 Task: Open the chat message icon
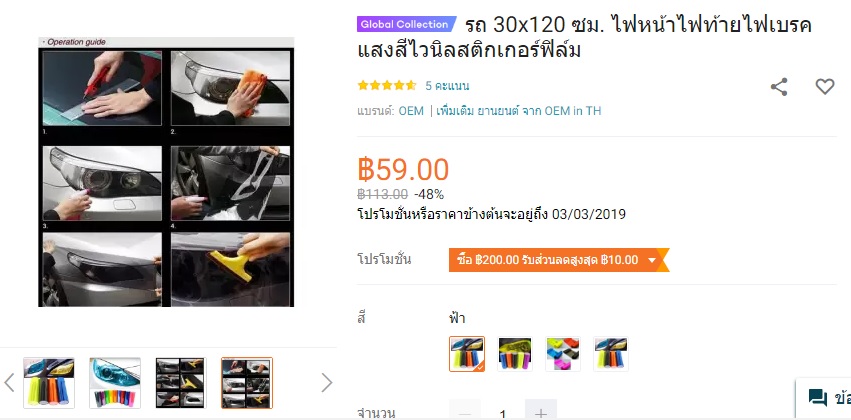coord(817,398)
